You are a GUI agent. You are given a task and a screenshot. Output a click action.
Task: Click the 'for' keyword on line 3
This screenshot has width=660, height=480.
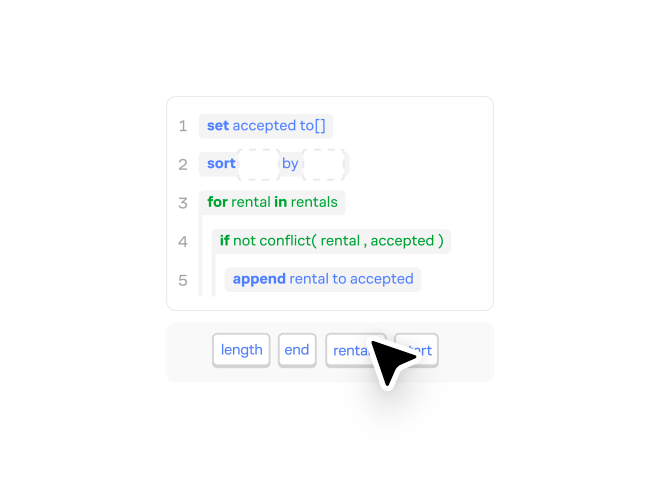point(217,202)
